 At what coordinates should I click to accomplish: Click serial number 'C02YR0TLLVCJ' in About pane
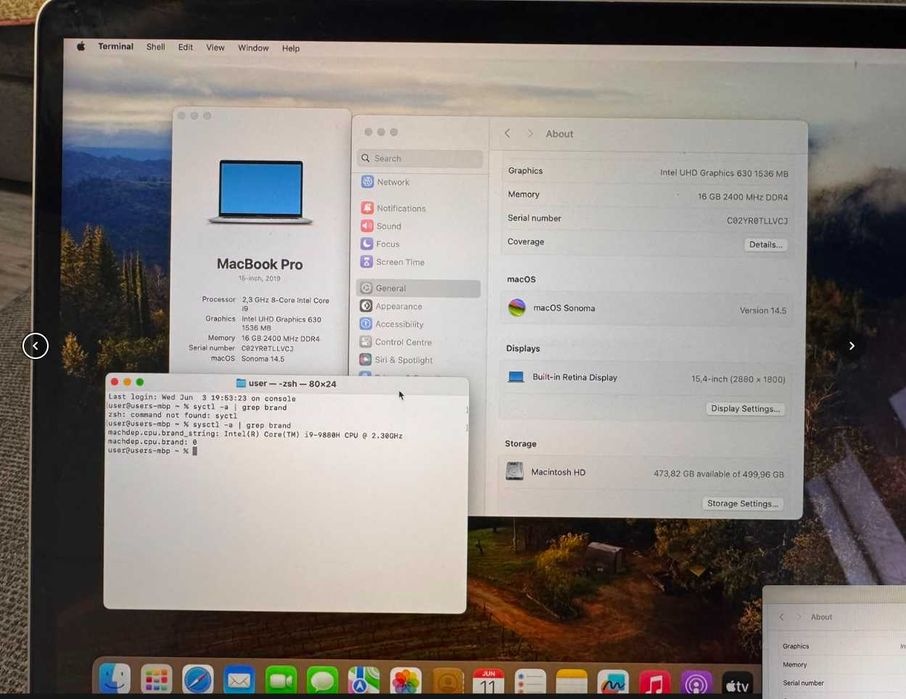pos(757,221)
